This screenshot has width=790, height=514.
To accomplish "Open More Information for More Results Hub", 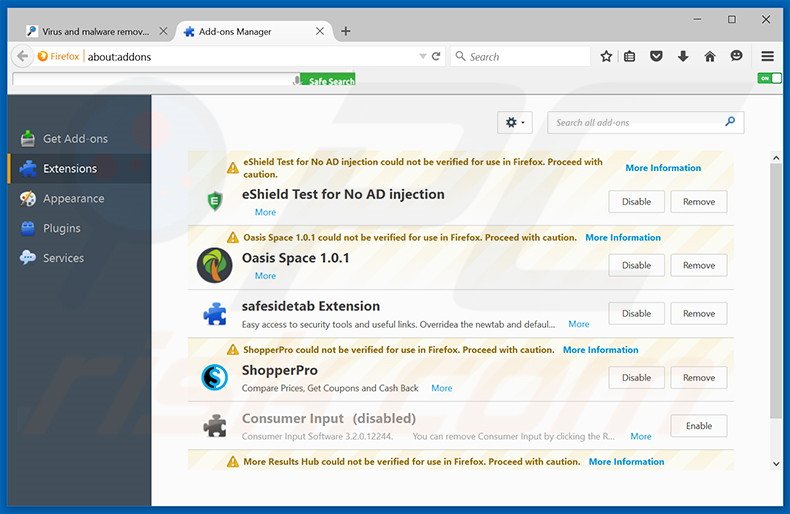I will (x=626, y=462).
